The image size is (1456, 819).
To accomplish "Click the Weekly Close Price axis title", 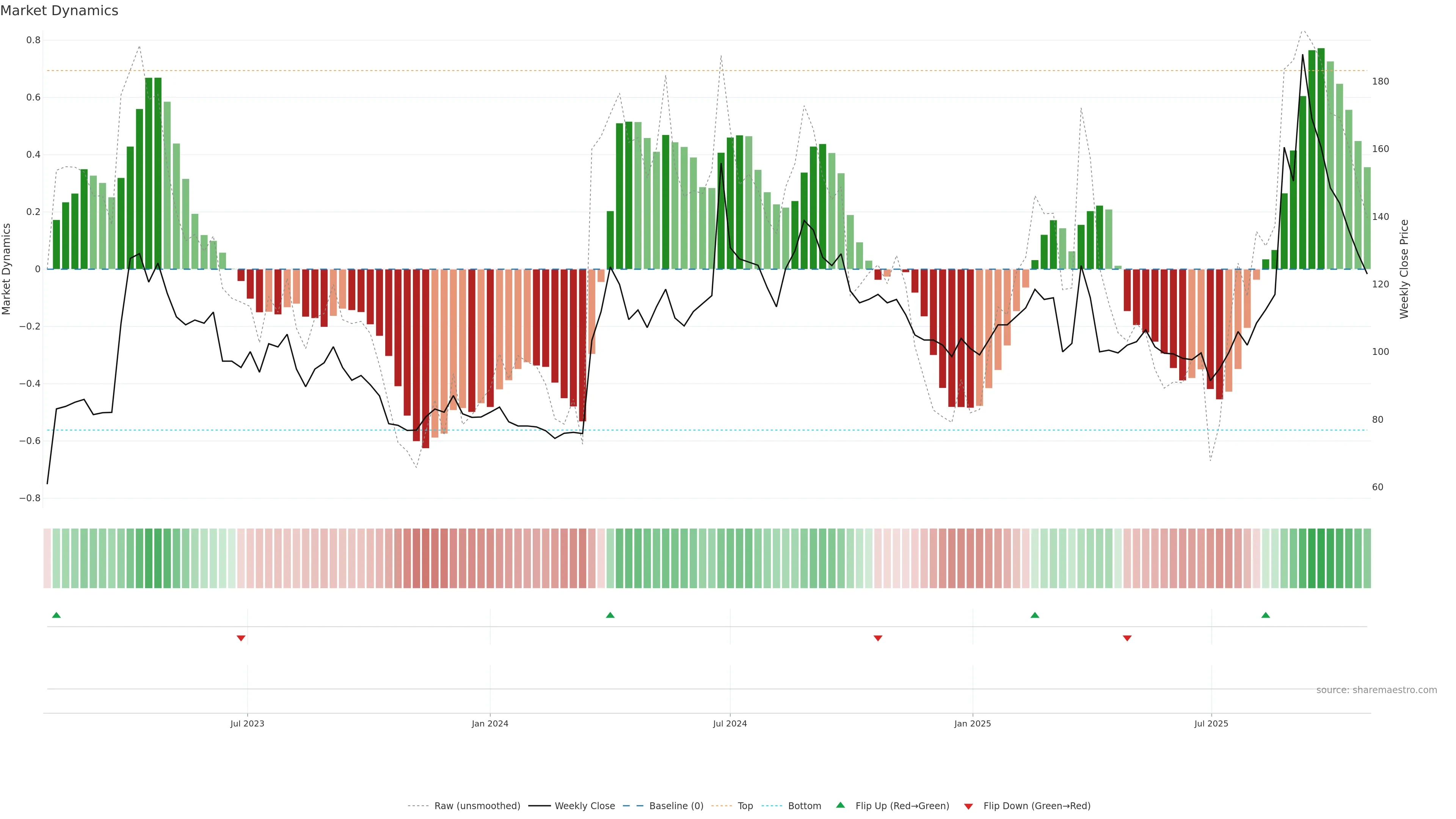I will (x=1404, y=269).
